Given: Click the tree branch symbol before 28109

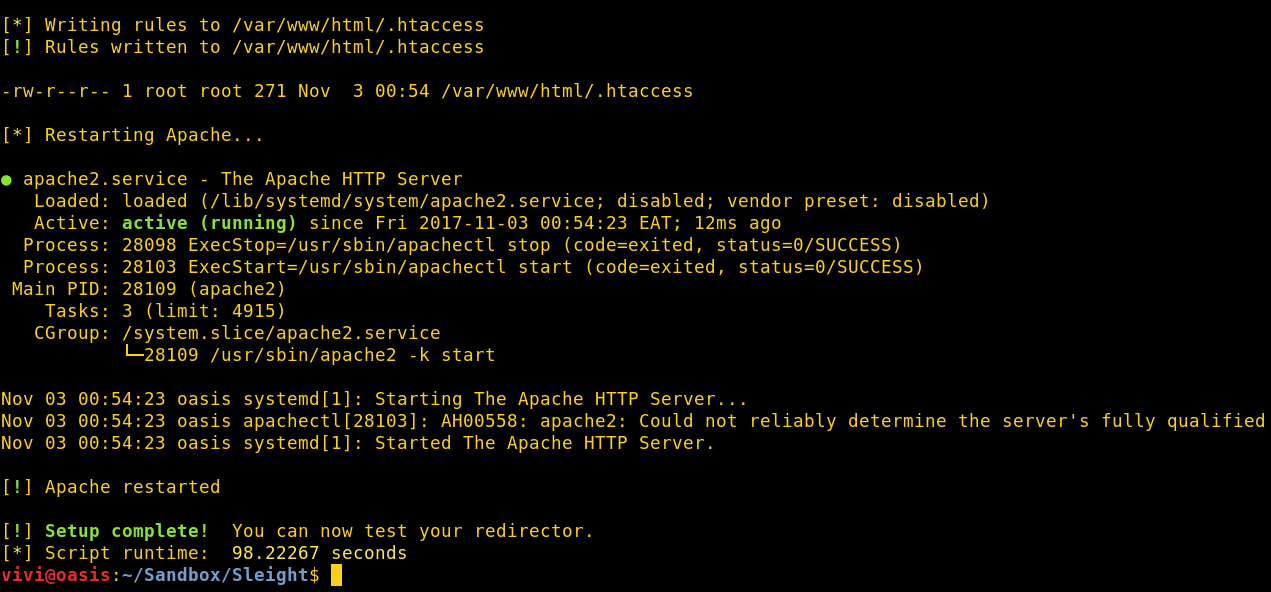Looking at the screenshot, I should (133, 355).
